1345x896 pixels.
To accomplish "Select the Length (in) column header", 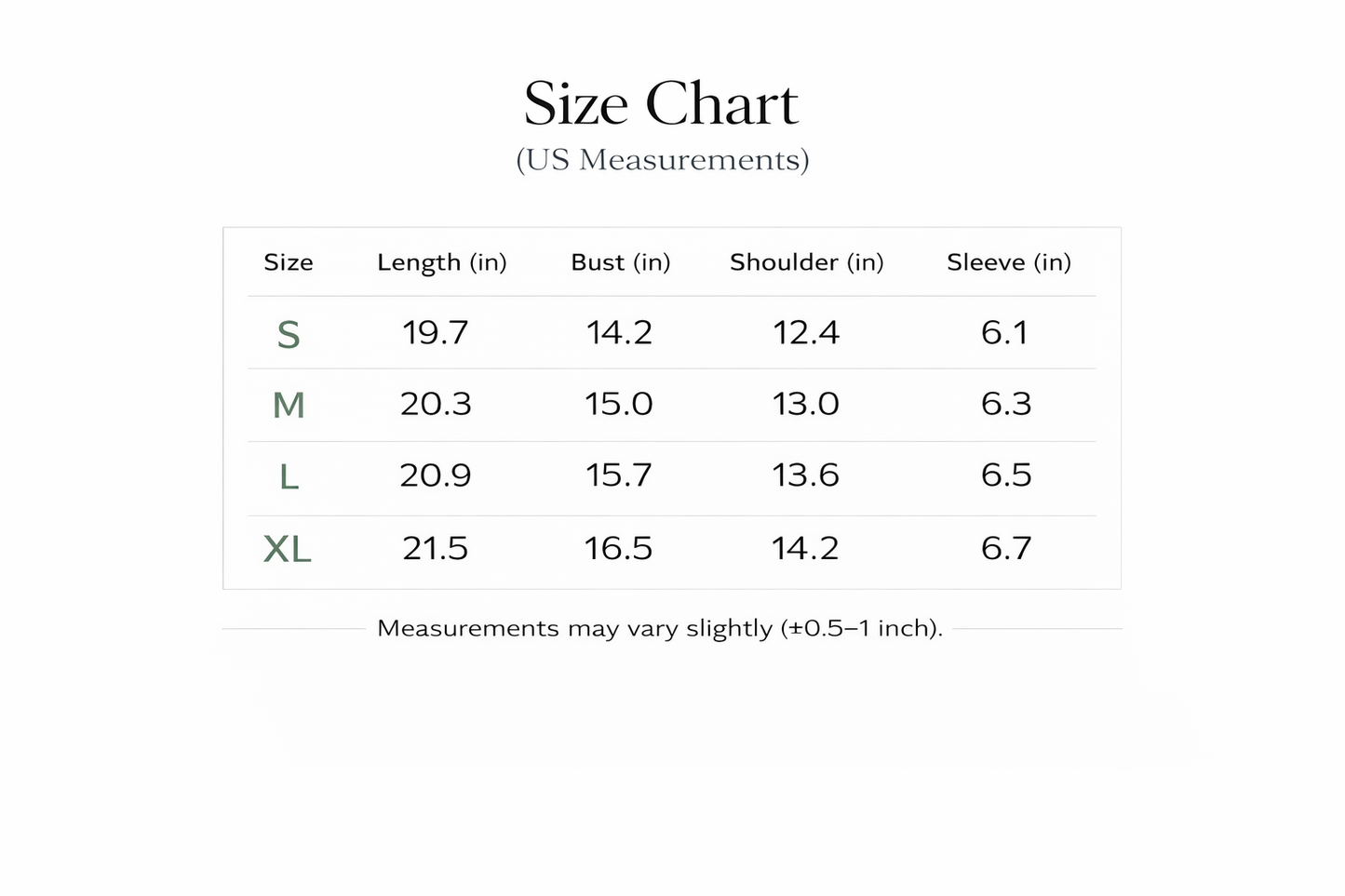I will (x=442, y=263).
